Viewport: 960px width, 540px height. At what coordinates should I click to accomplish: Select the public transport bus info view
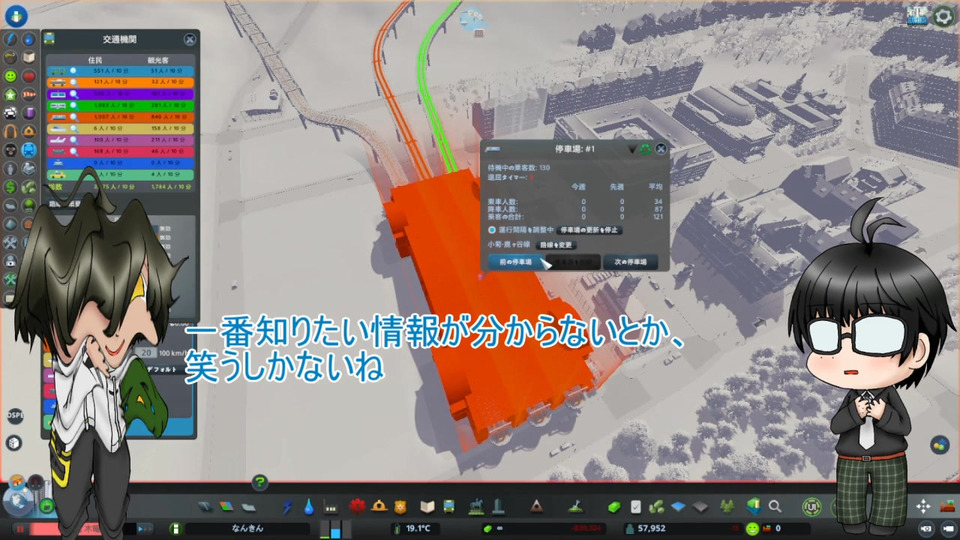click(x=29, y=149)
